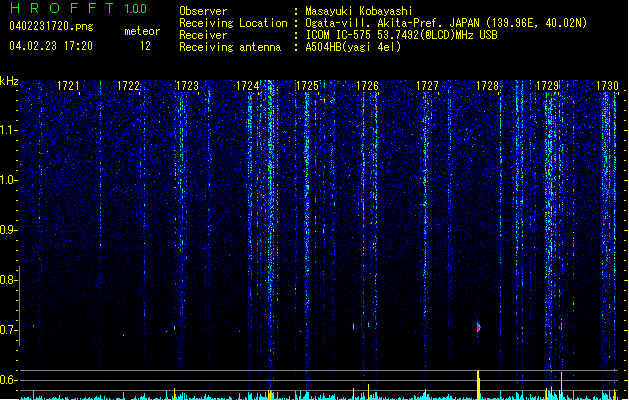
Task: Click the filename 0402231720.png
Action: (x=51, y=26)
